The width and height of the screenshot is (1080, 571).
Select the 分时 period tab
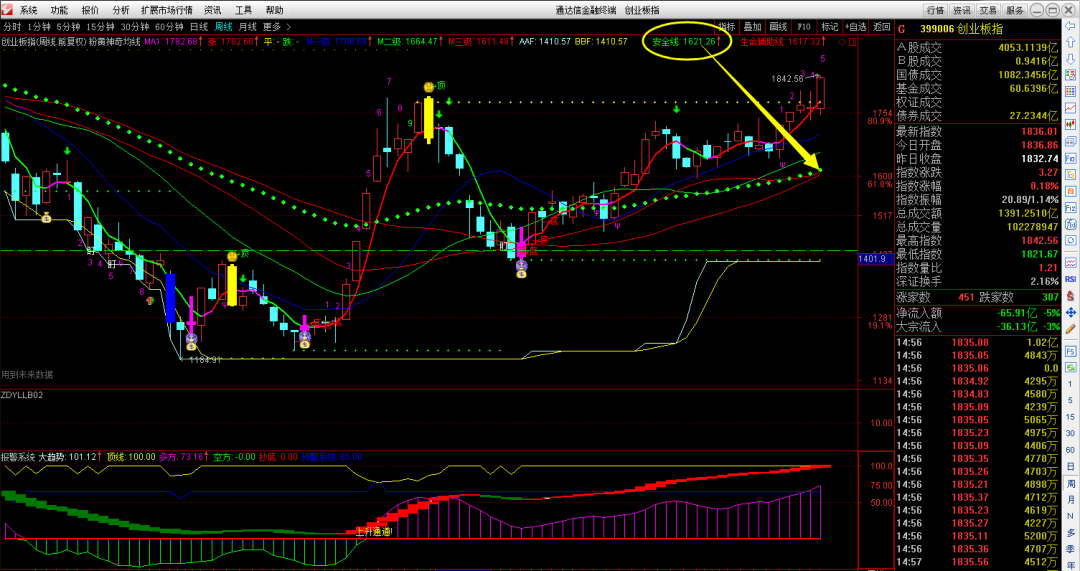[x=12, y=27]
